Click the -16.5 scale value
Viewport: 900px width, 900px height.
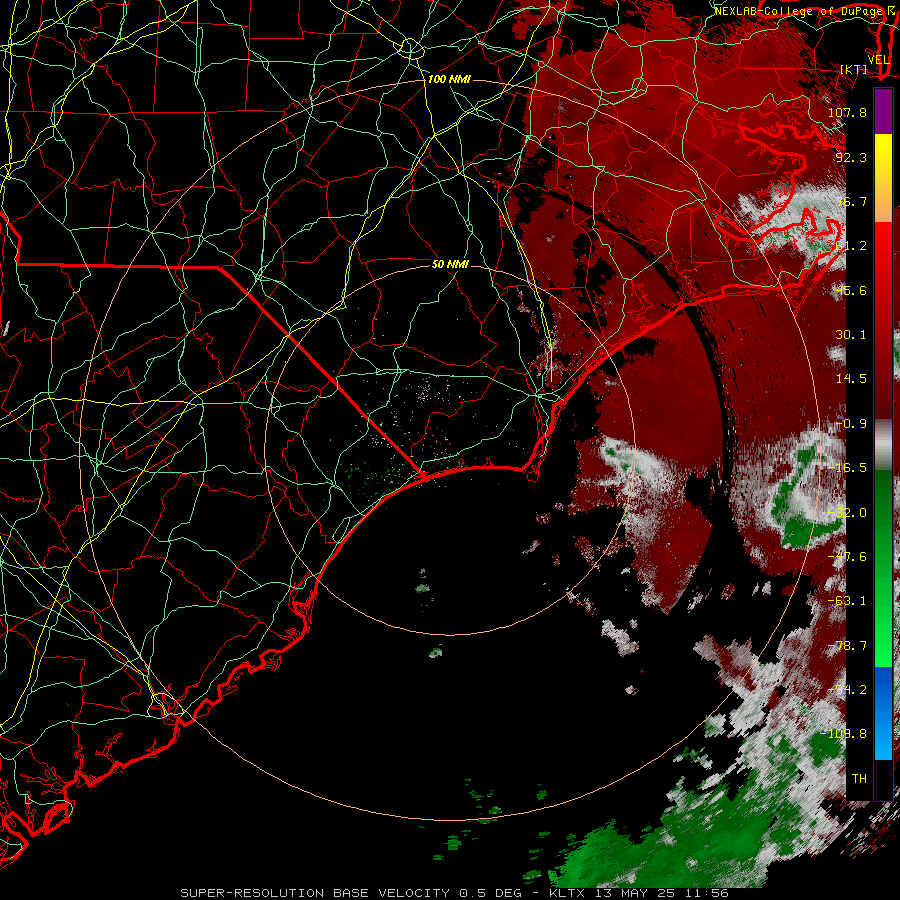tap(847, 468)
